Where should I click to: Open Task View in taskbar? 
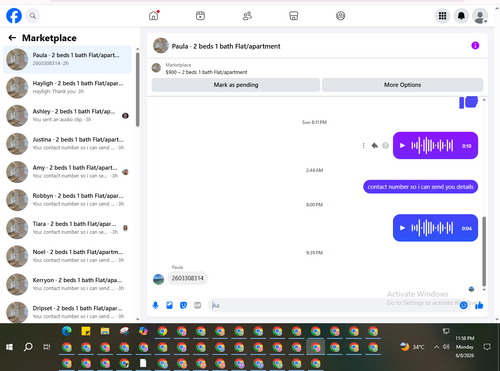coord(47,347)
